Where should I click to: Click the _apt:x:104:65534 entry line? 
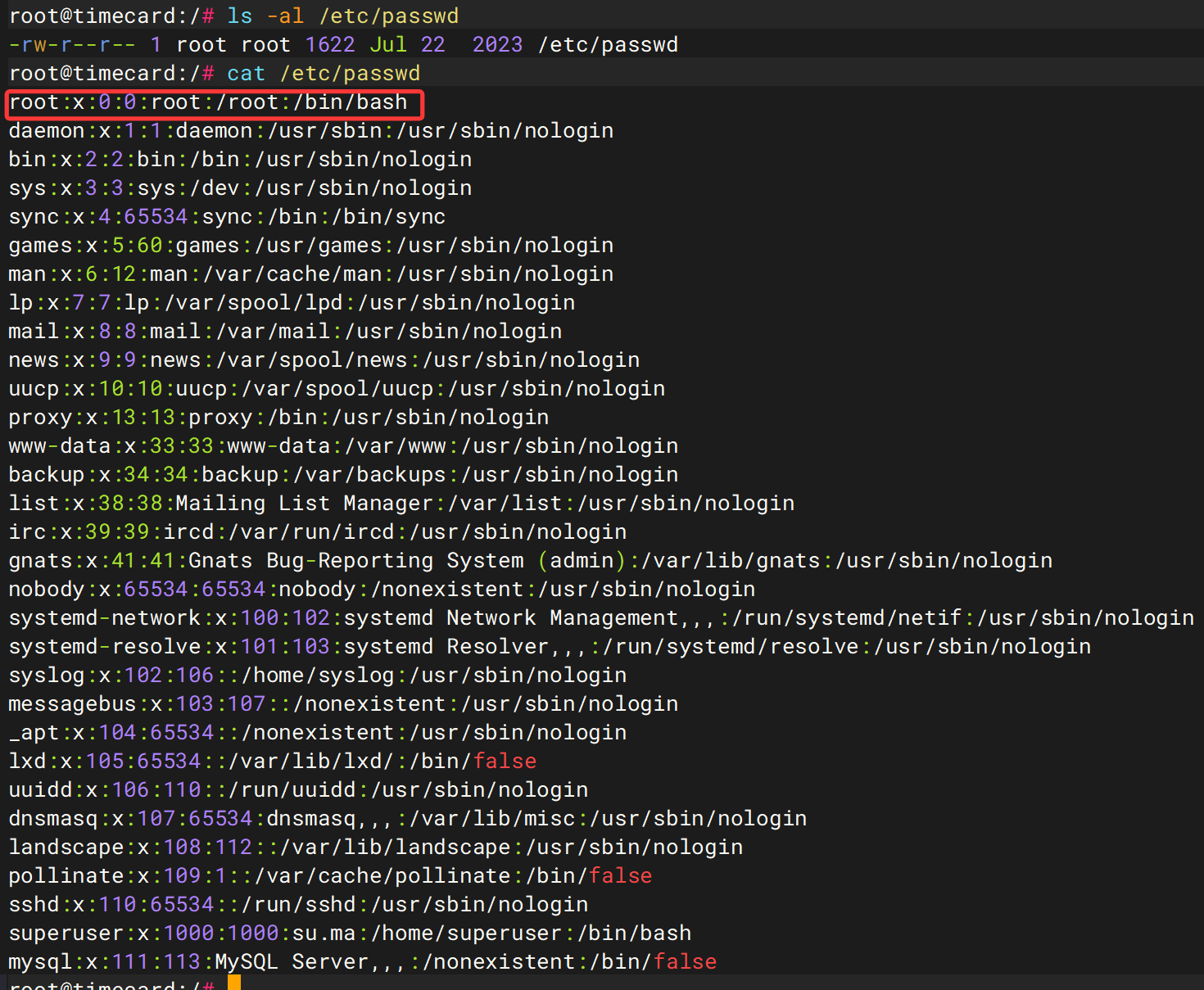pyautogui.click(x=318, y=732)
